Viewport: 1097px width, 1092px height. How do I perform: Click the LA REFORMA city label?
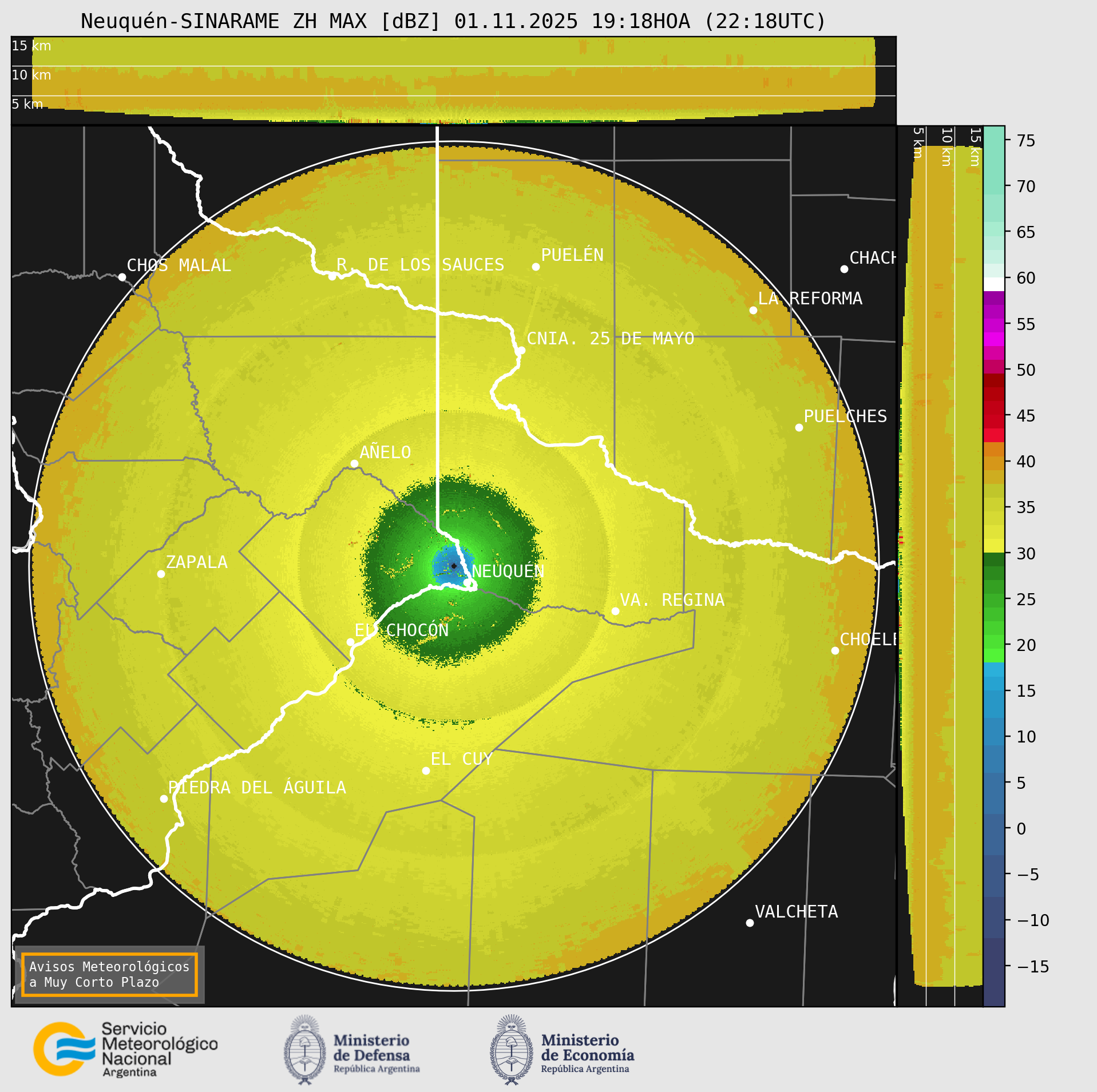point(810,299)
